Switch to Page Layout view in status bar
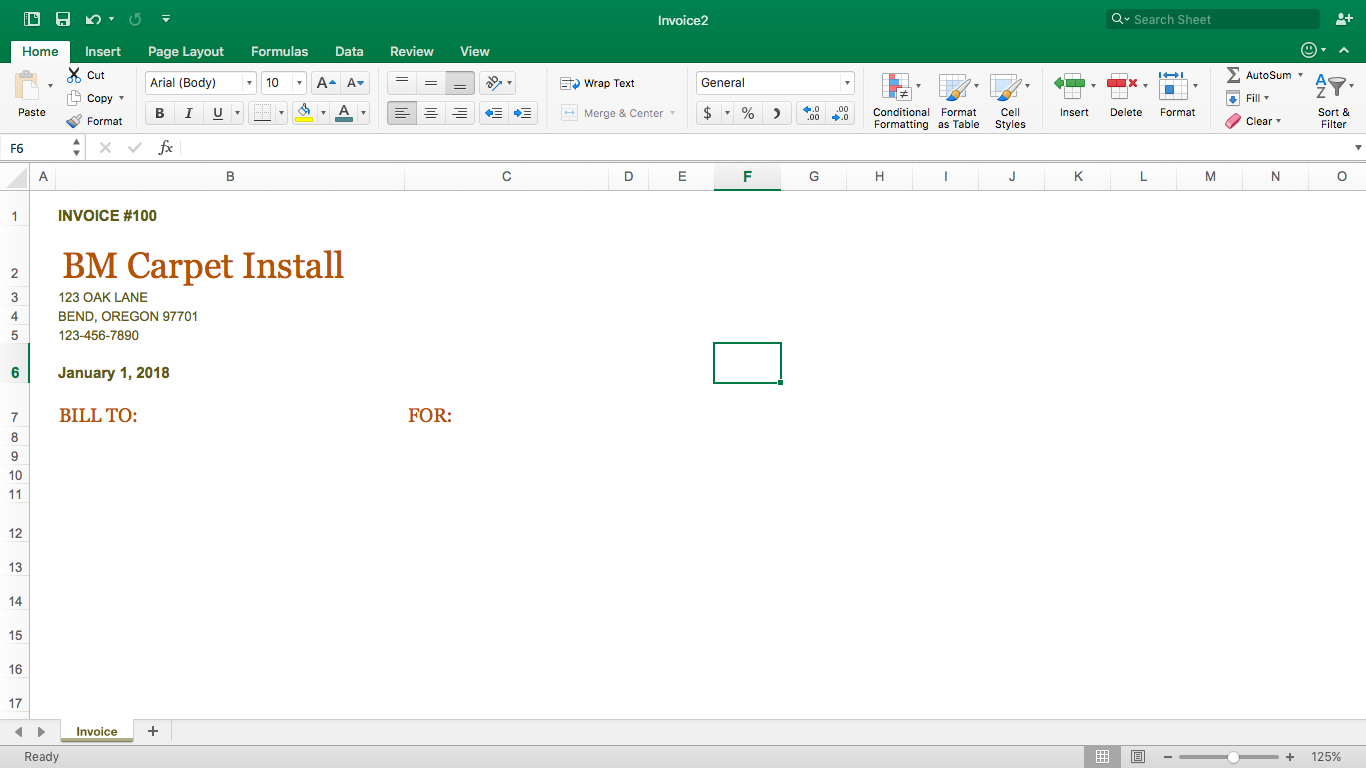The height and width of the screenshot is (768, 1366). 1137,757
